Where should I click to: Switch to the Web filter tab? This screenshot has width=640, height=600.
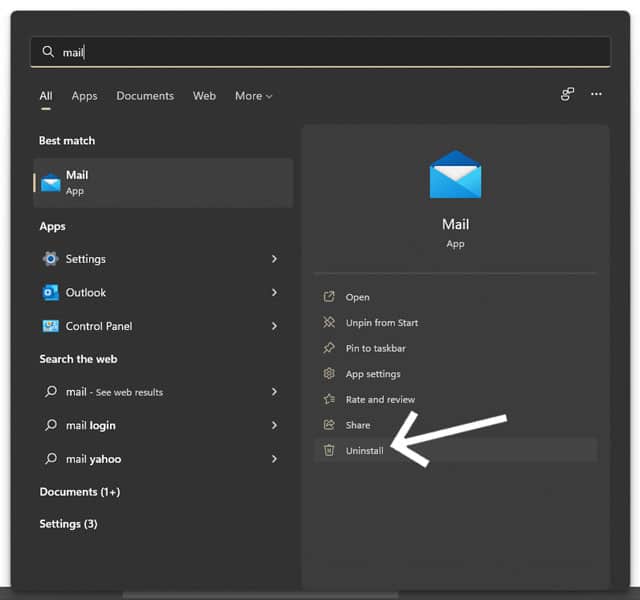pos(204,96)
